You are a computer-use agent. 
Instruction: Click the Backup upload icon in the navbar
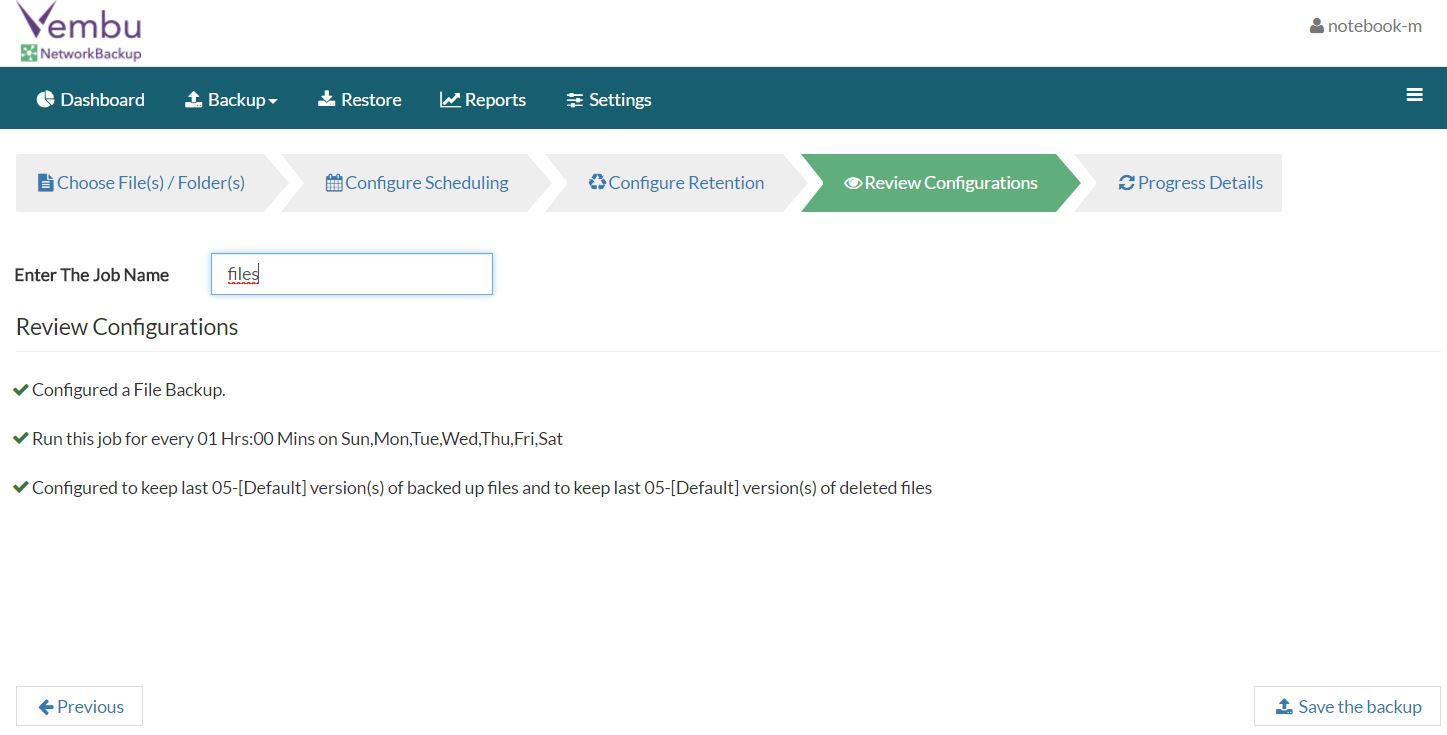[x=192, y=98]
